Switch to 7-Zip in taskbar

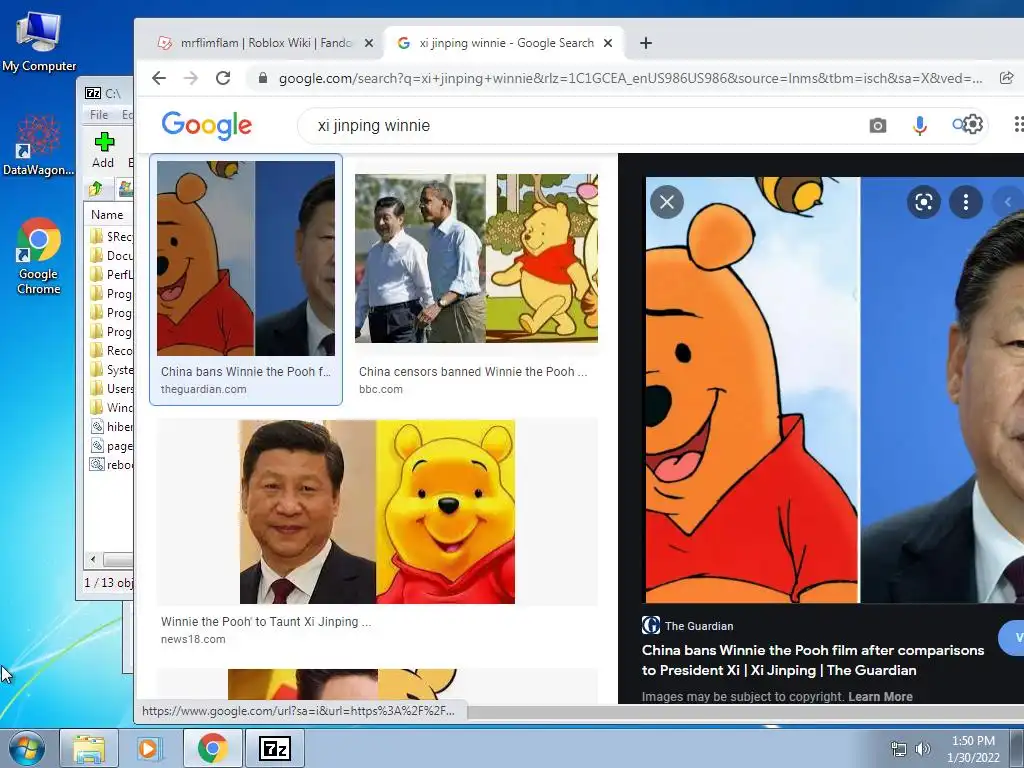tap(274, 748)
